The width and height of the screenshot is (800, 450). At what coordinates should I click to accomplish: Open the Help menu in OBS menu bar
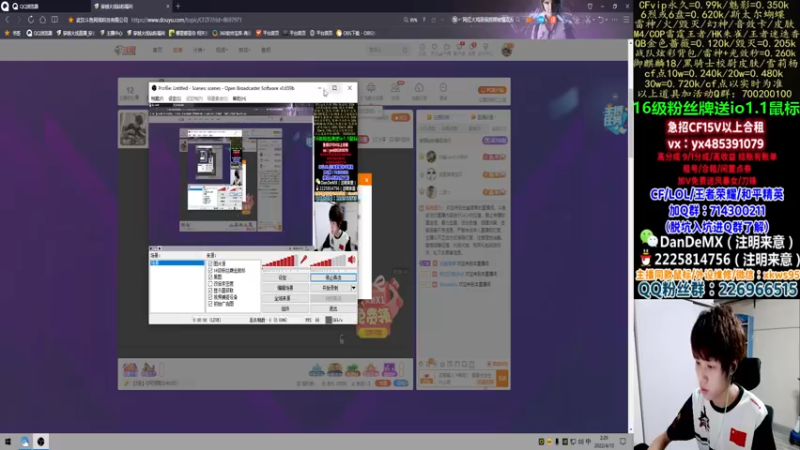click(239, 98)
